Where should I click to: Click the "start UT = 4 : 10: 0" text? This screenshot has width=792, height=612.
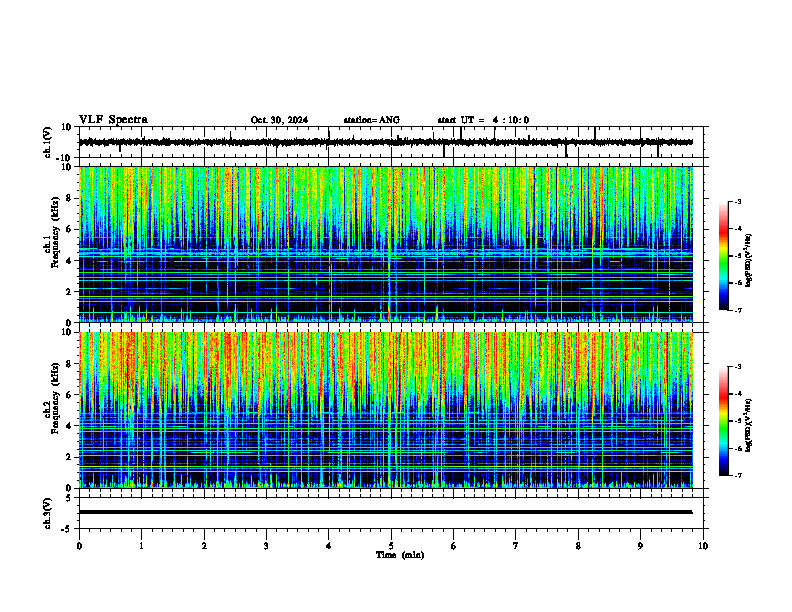coord(483,120)
